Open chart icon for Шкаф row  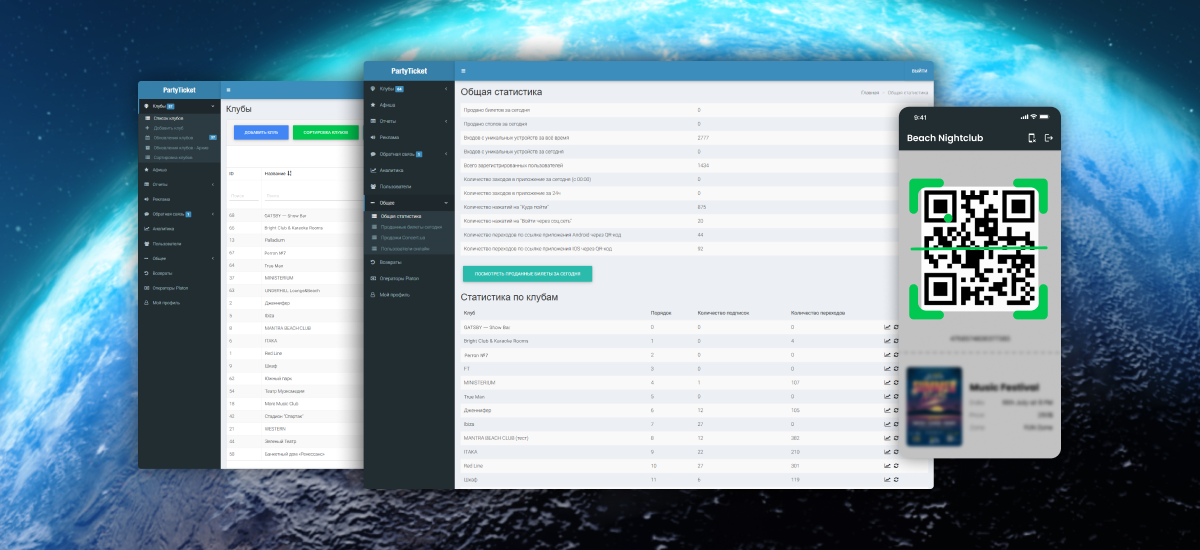pyautogui.click(x=887, y=480)
